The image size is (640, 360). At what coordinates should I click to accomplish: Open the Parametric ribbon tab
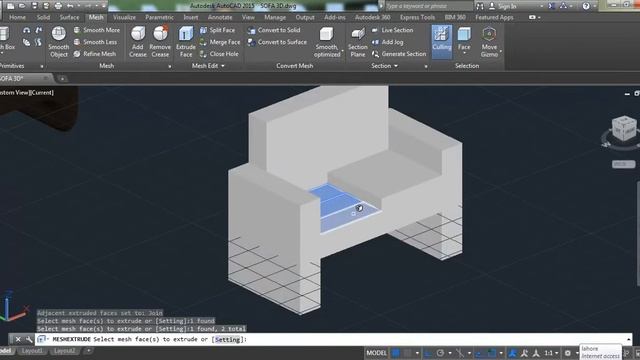tap(159, 17)
